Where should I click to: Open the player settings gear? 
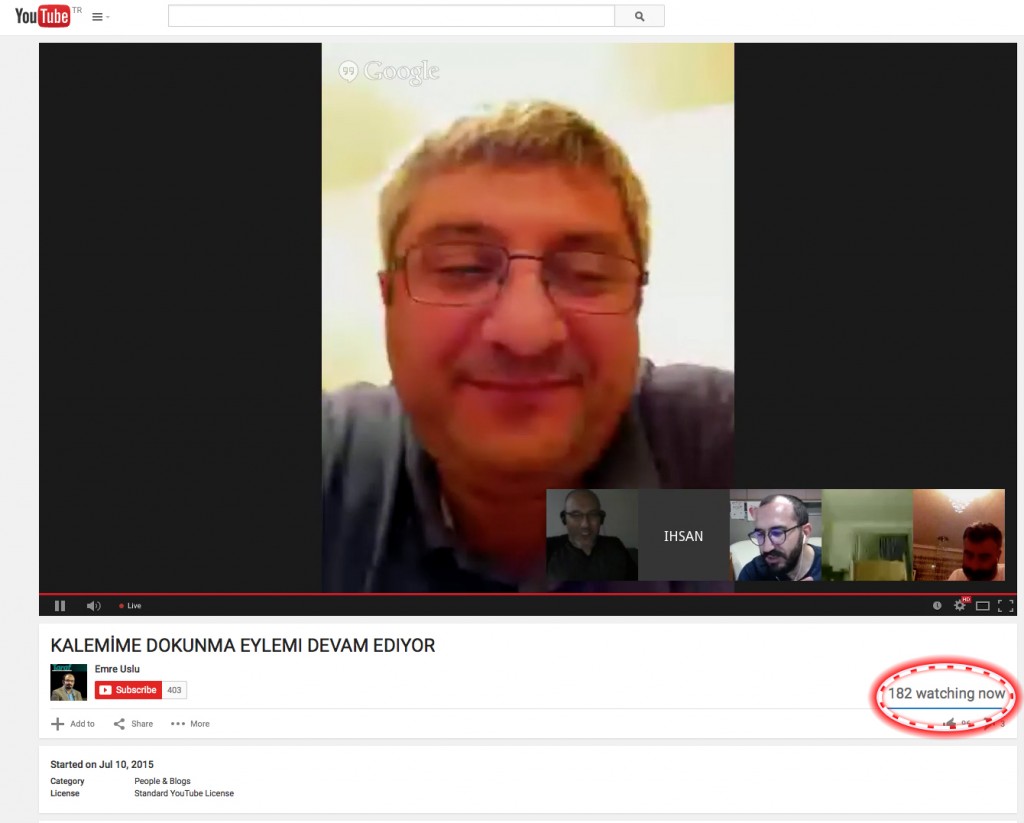click(960, 606)
